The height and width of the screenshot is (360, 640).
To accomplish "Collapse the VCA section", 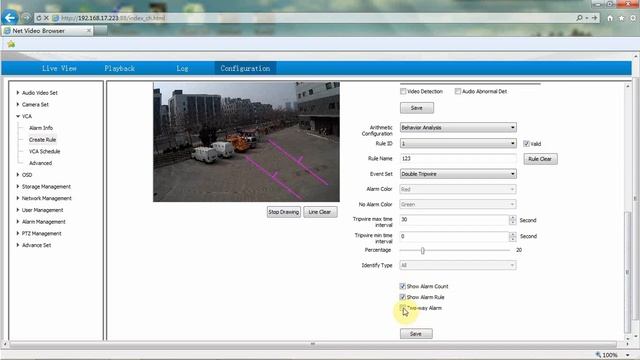I will click(x=27, y=116).
